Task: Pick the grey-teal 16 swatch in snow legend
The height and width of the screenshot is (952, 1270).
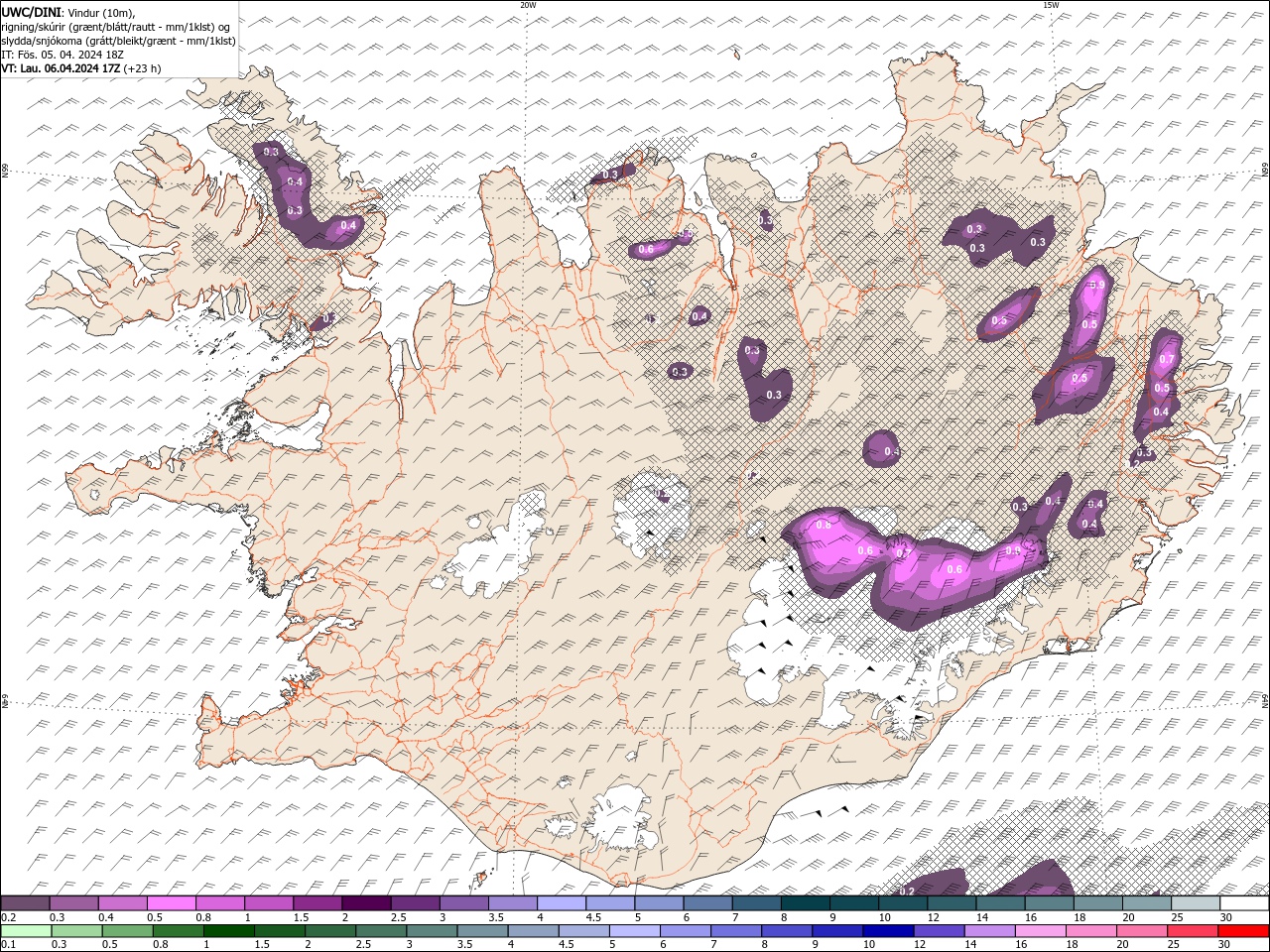Action: point(1050,903)
